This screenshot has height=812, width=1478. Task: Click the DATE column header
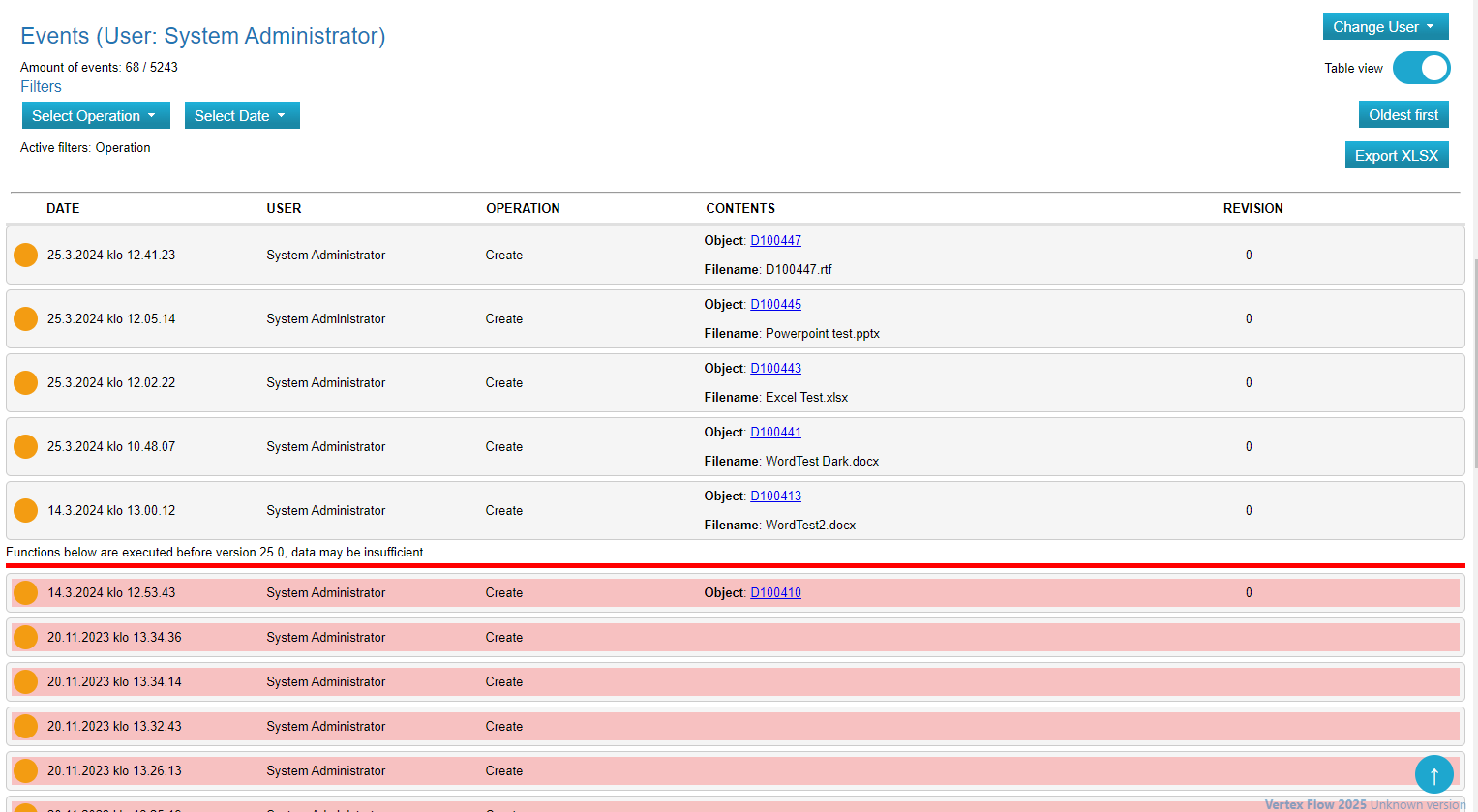click(x=63, y=208)
